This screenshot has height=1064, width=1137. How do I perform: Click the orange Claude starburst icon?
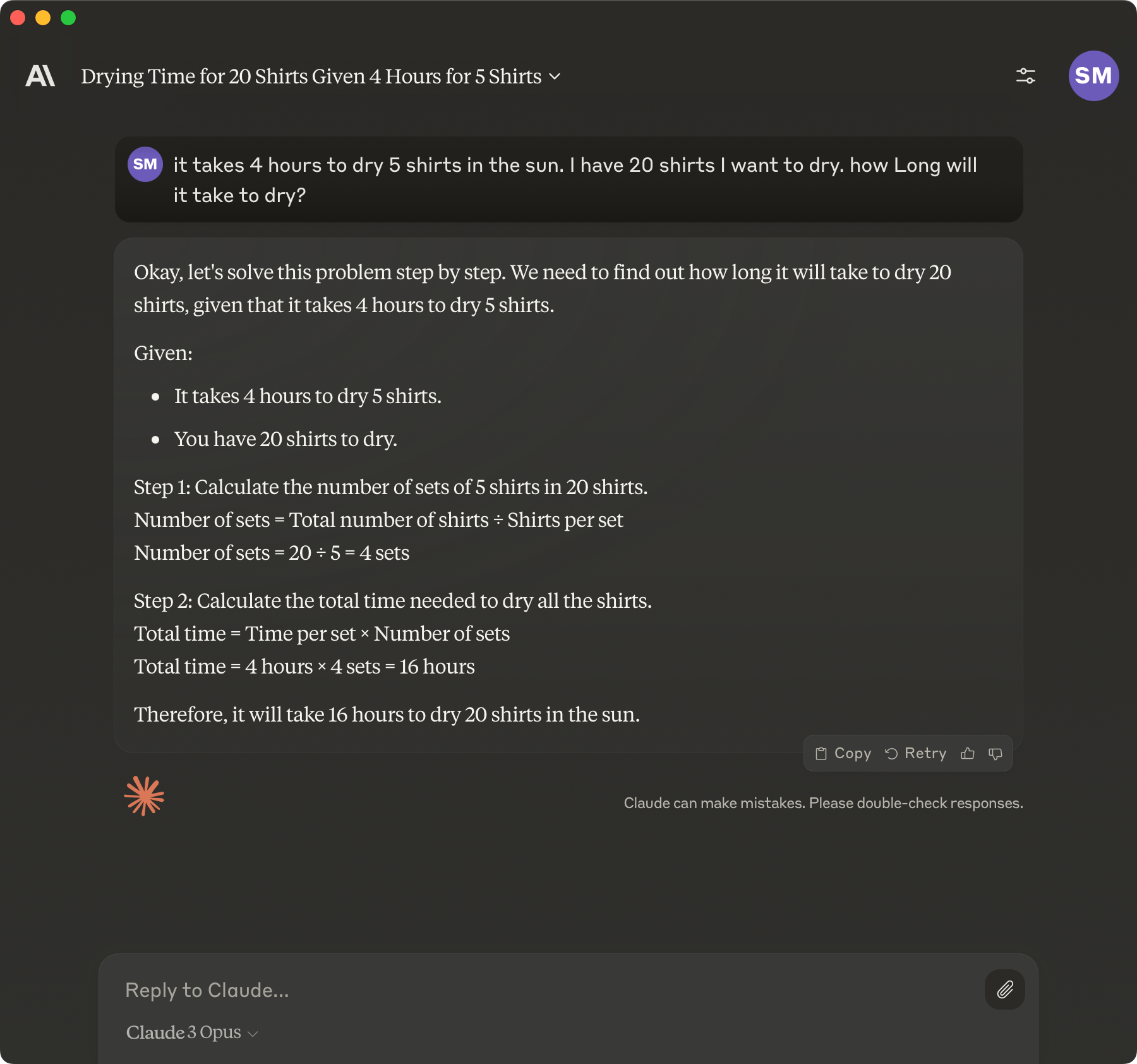pos(144,796)
